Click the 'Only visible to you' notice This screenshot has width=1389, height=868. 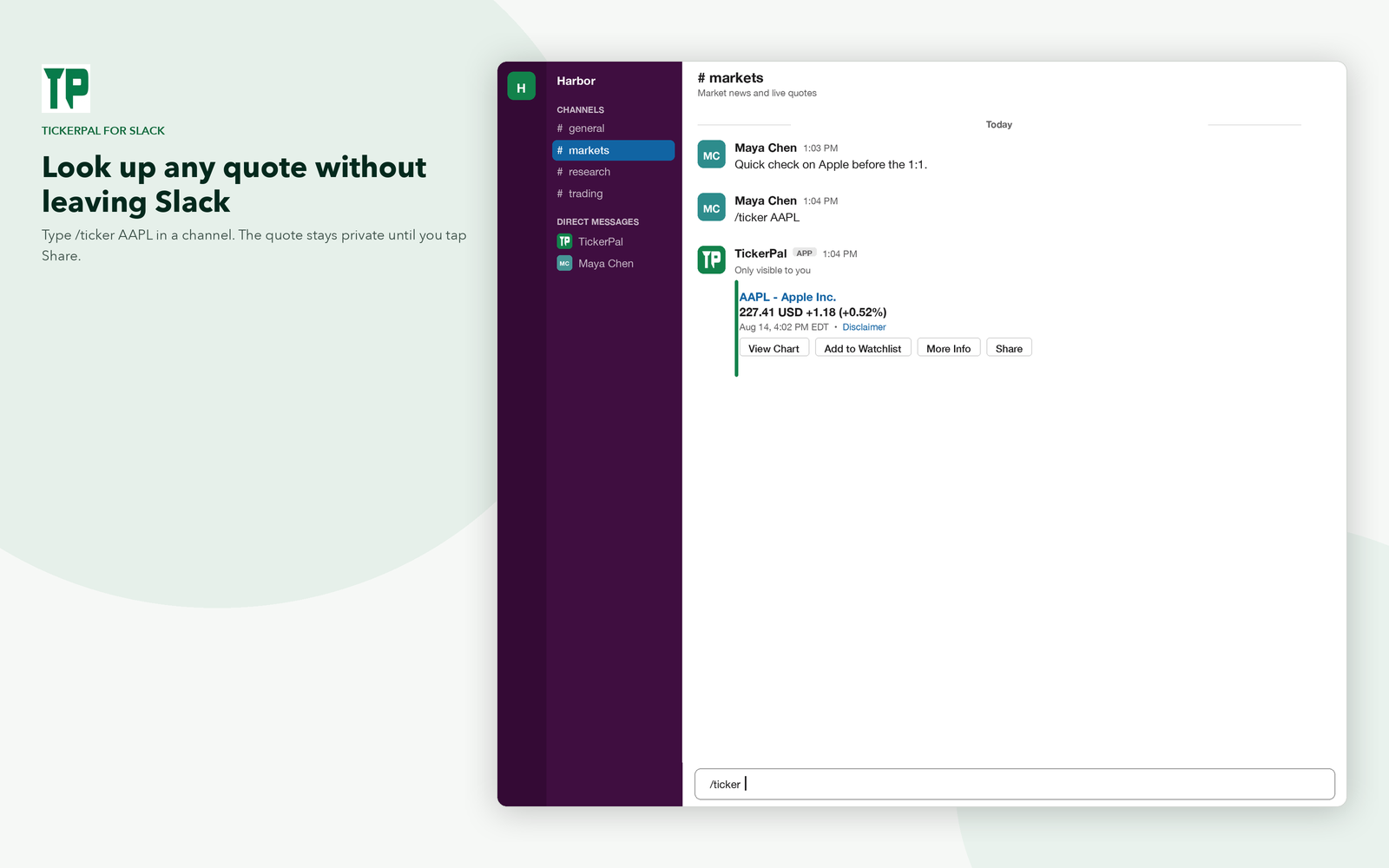(773, 270)
